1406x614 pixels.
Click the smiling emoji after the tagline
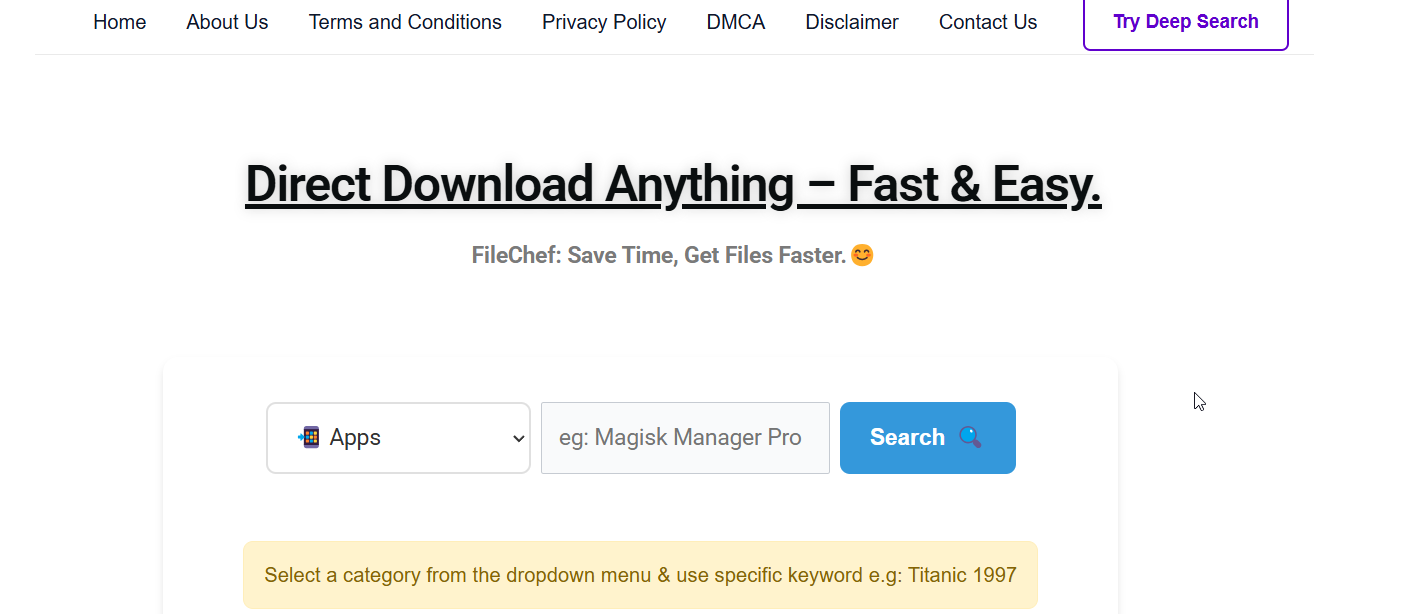(862, 254)
